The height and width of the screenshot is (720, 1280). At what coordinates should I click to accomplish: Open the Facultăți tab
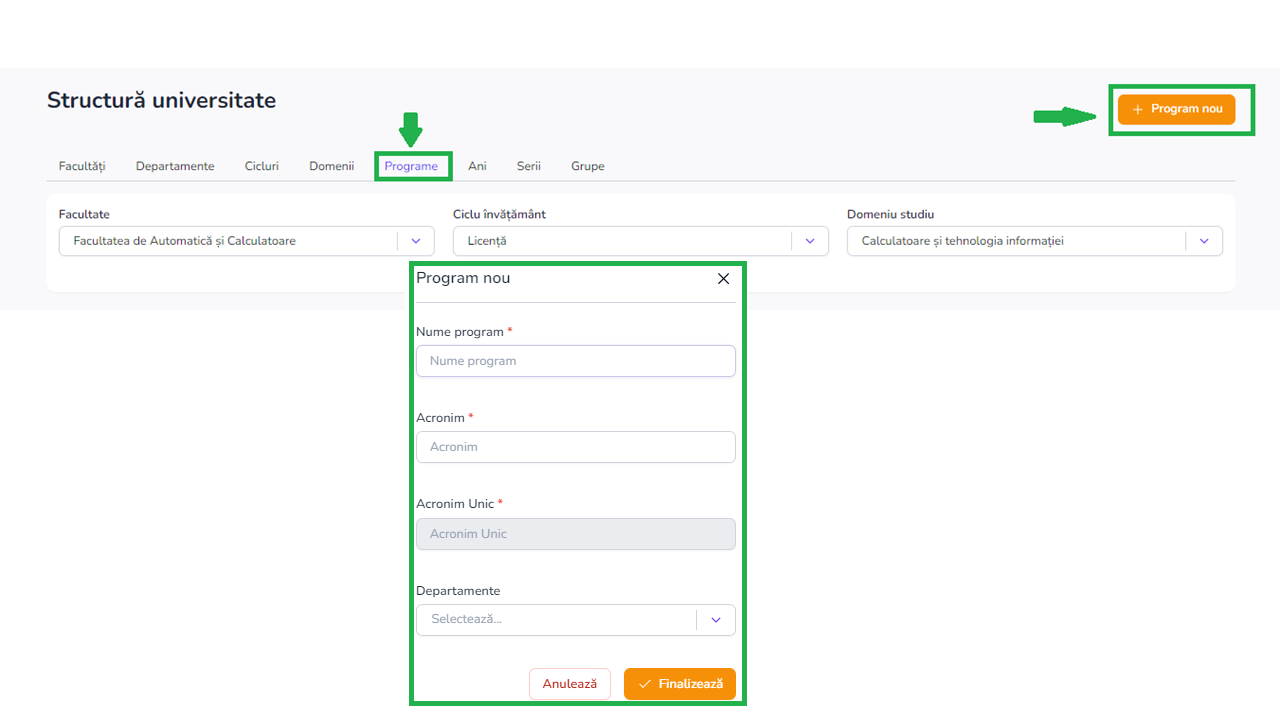pos(82,166)
